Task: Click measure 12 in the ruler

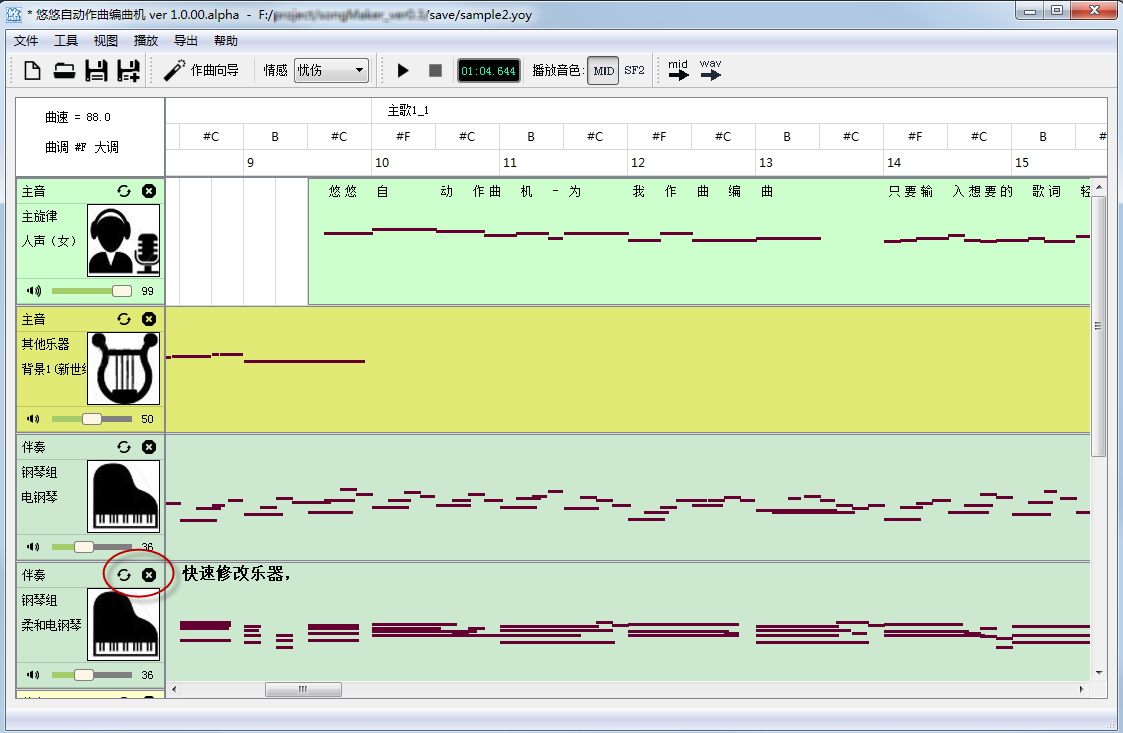Action: [x=637, y=163]
